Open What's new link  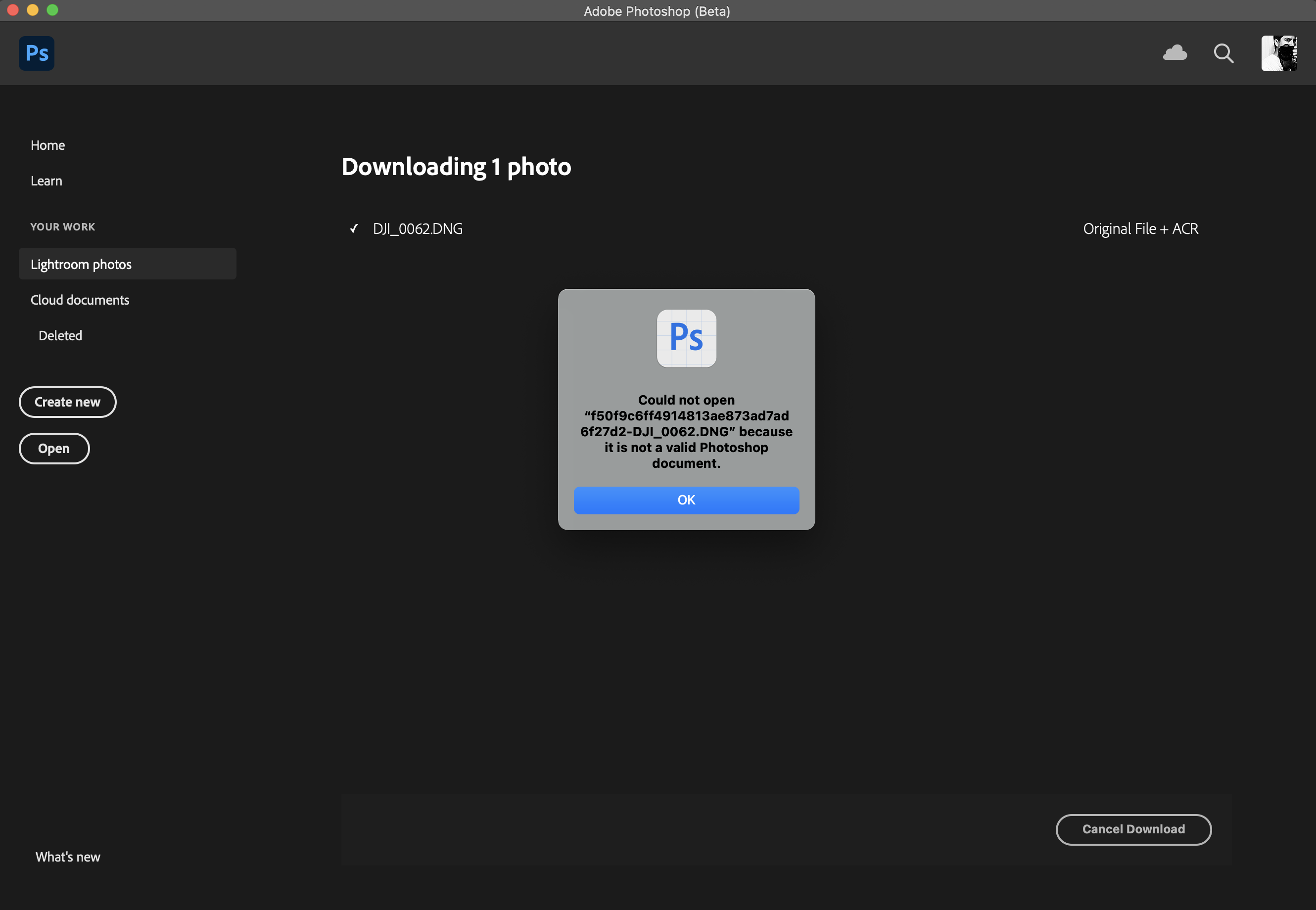68,857
